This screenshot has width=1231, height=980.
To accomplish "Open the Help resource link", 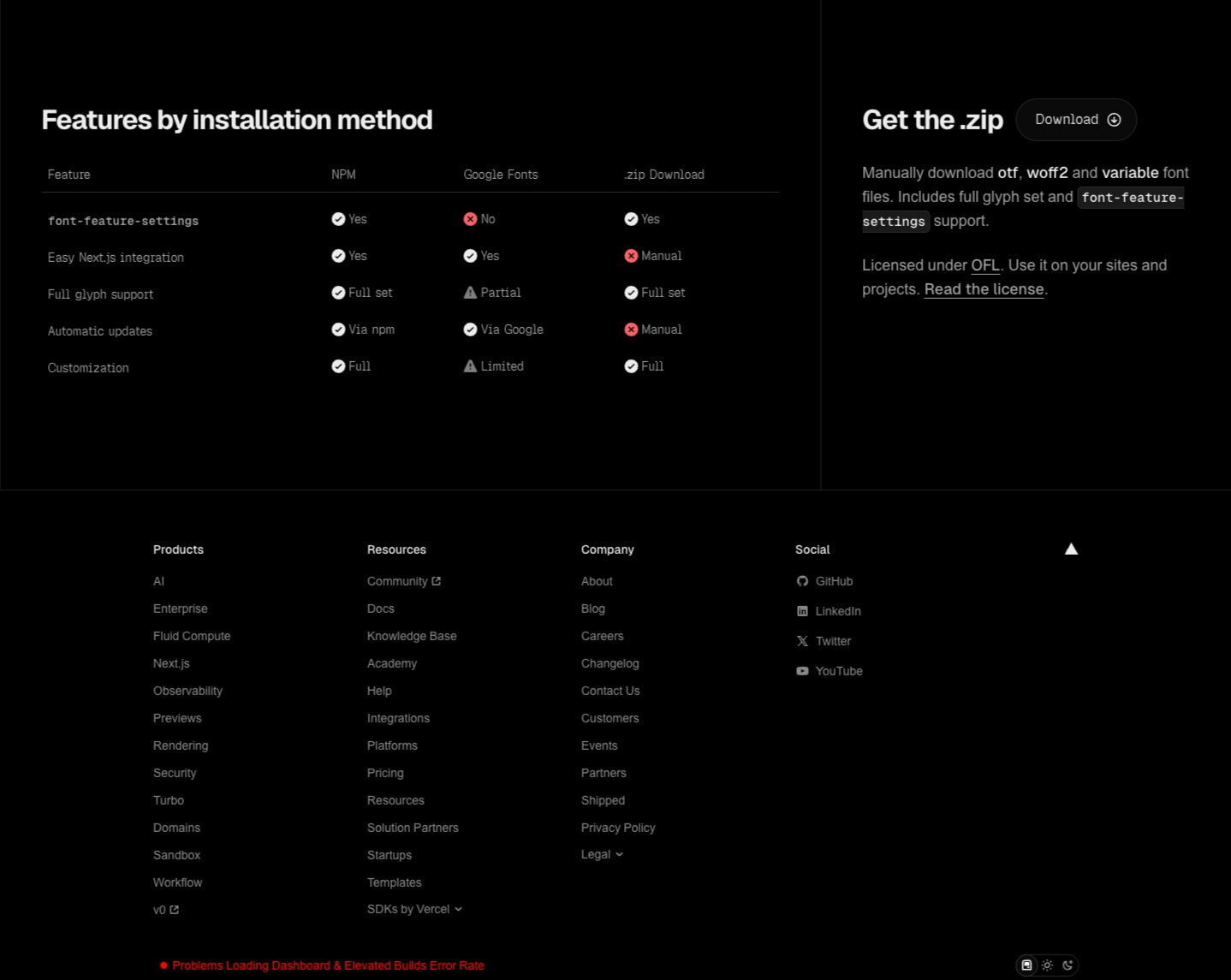I will 379,691.
